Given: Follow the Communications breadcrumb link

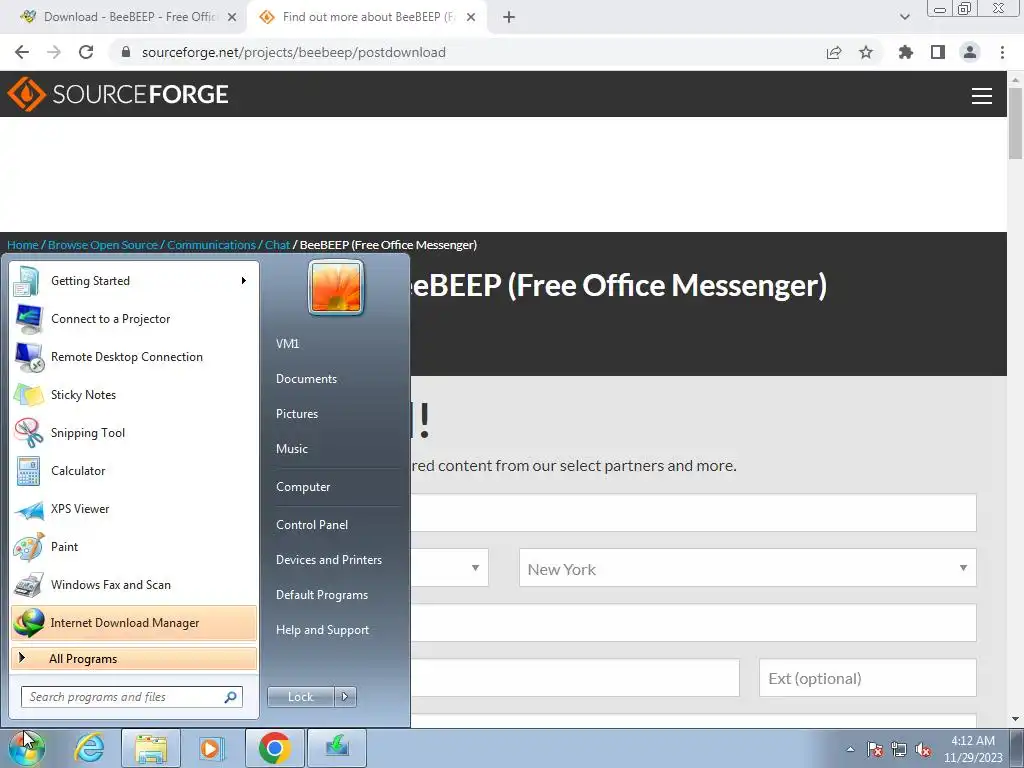Looking at the screenshot, I should 212,245.
